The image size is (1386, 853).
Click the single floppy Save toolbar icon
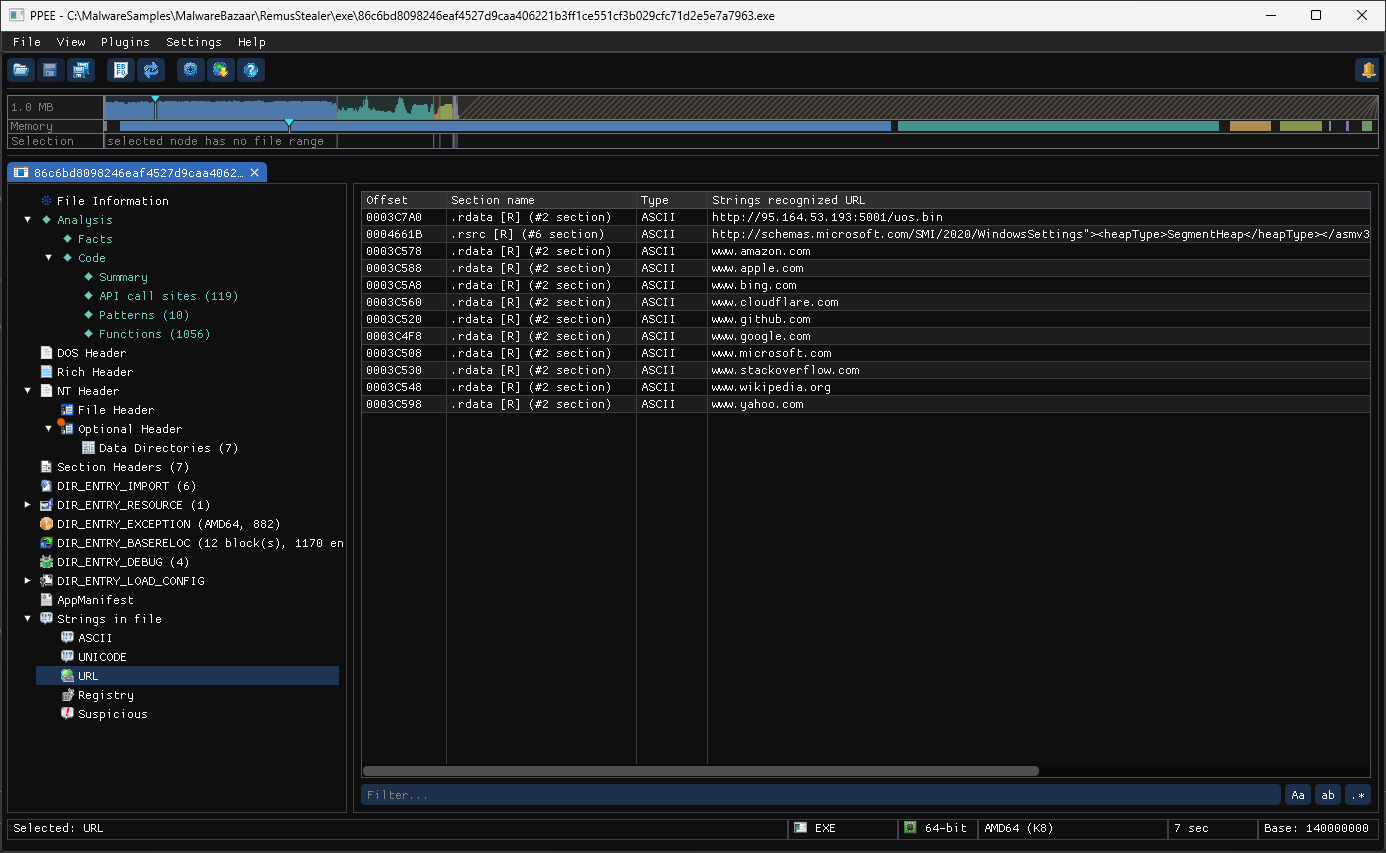click(x=50, y=70)
